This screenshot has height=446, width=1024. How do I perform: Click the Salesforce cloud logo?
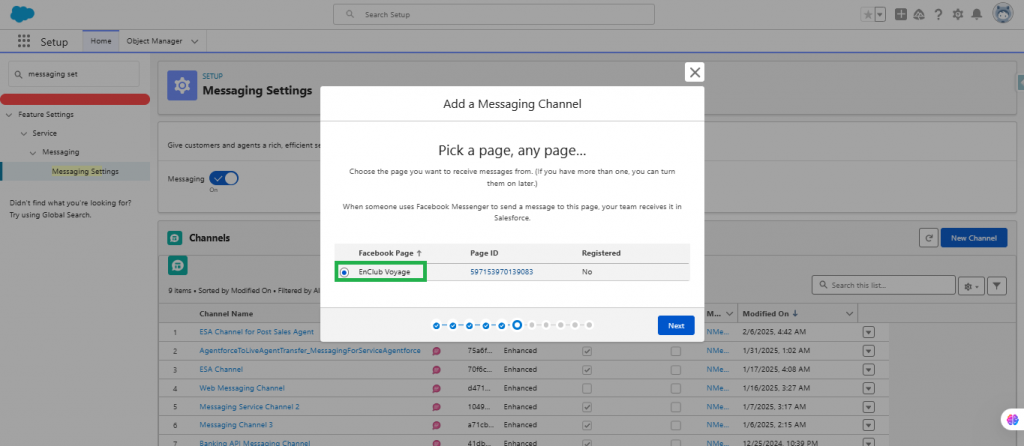22,14
